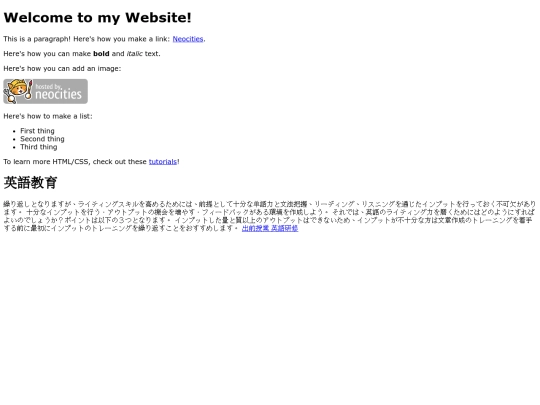The width and height of the screenshot is (540, 405).
Task: Click the cat mascot icon in badge
Action: tap(18, 91)
